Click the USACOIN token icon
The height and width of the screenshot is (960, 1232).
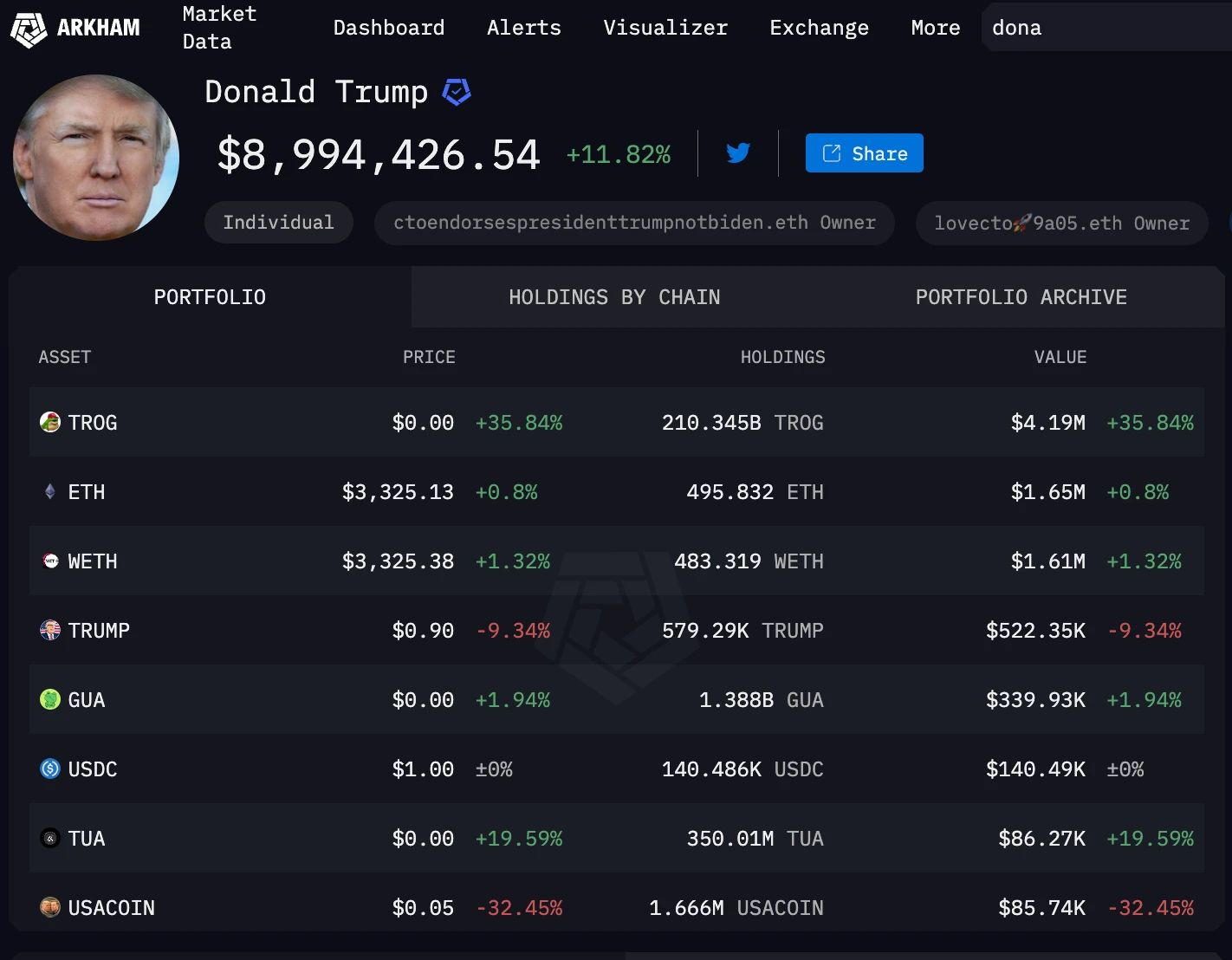(49, 907)
